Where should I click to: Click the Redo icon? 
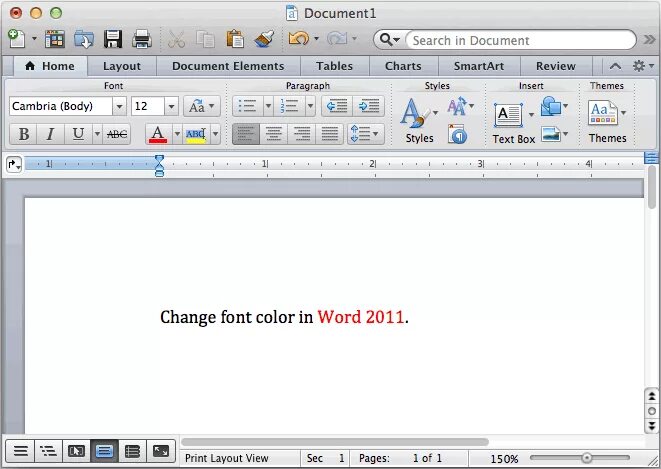coord(337,39)
